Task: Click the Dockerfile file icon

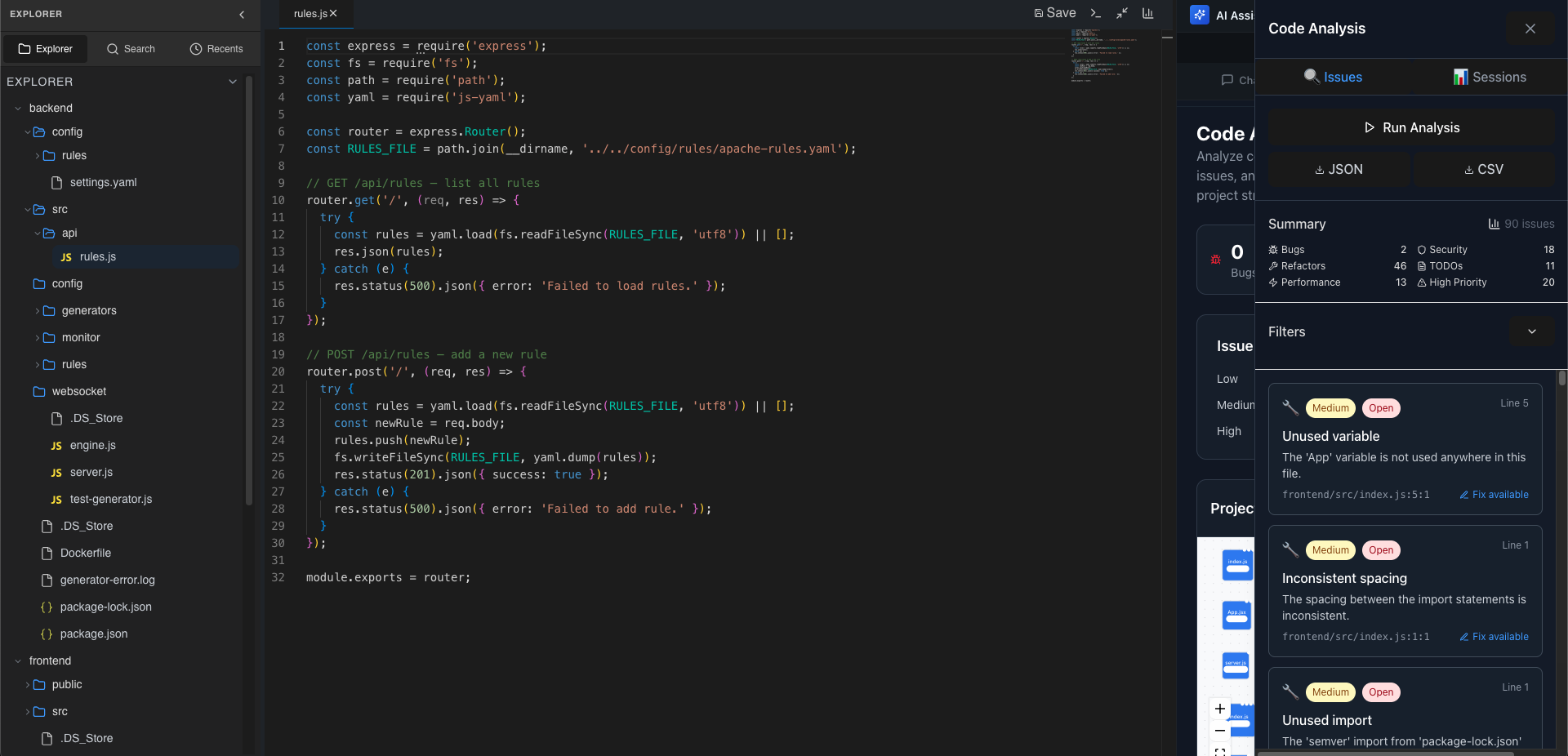Action: (x=47, y=554)
